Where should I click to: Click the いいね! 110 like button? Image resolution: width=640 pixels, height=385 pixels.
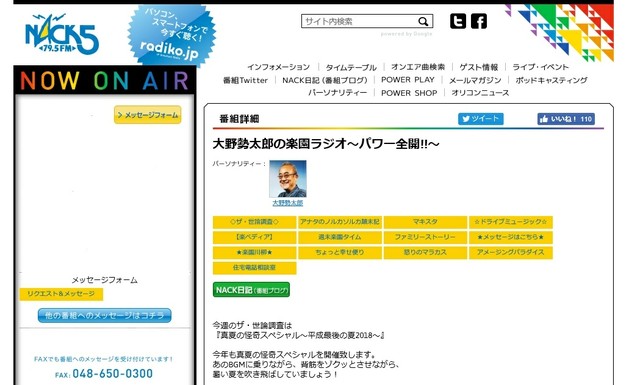566,119
